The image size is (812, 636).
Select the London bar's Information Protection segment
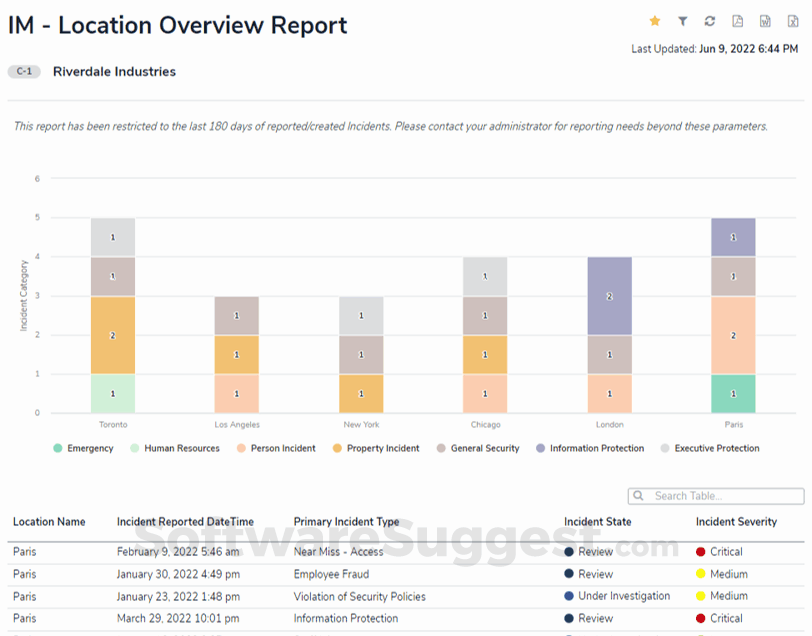tap(610, 296)
